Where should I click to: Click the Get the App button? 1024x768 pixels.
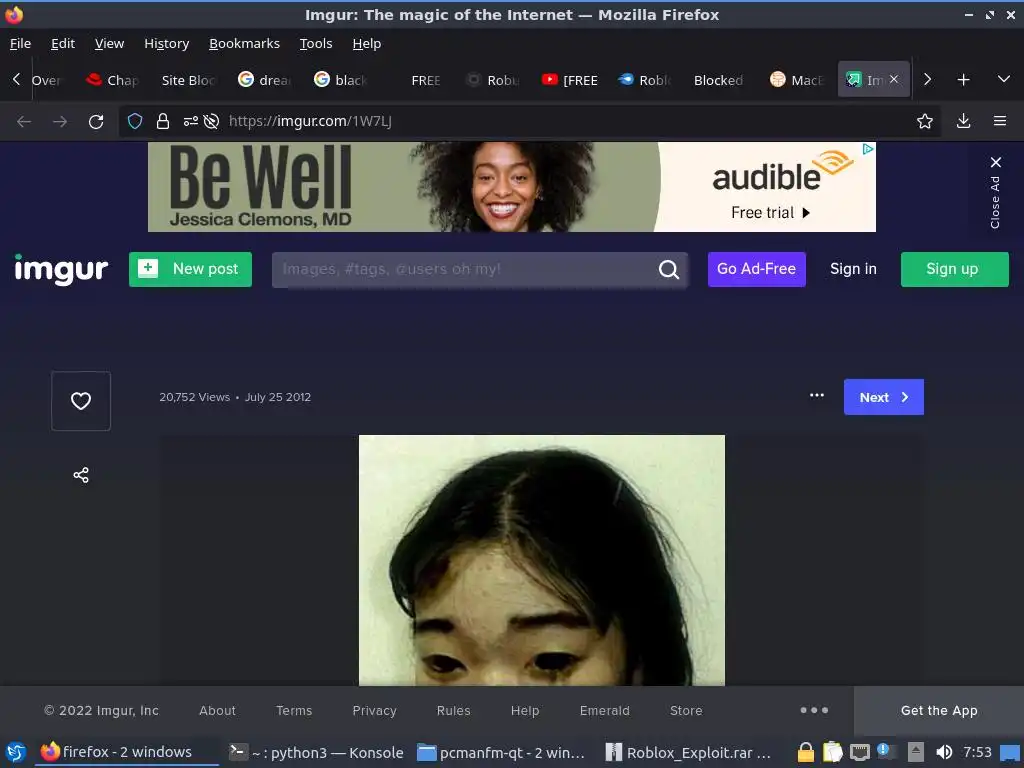click(938, 711)
